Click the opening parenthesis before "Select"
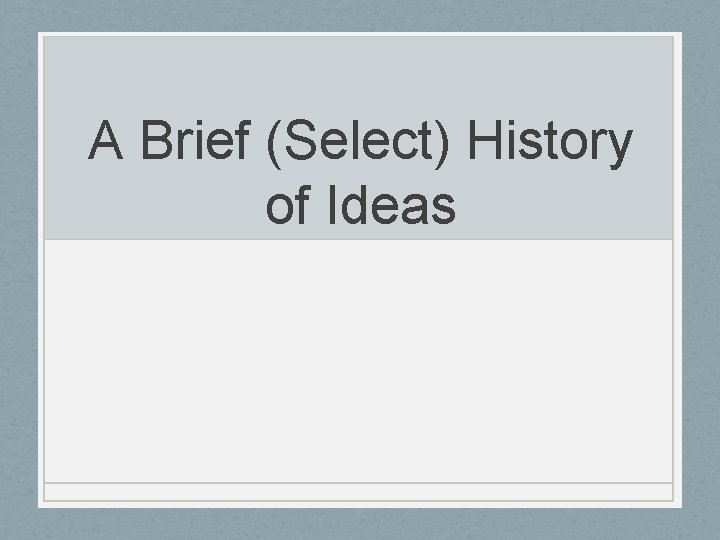This screenshot has height=540, width=720. tap(274, 143)
